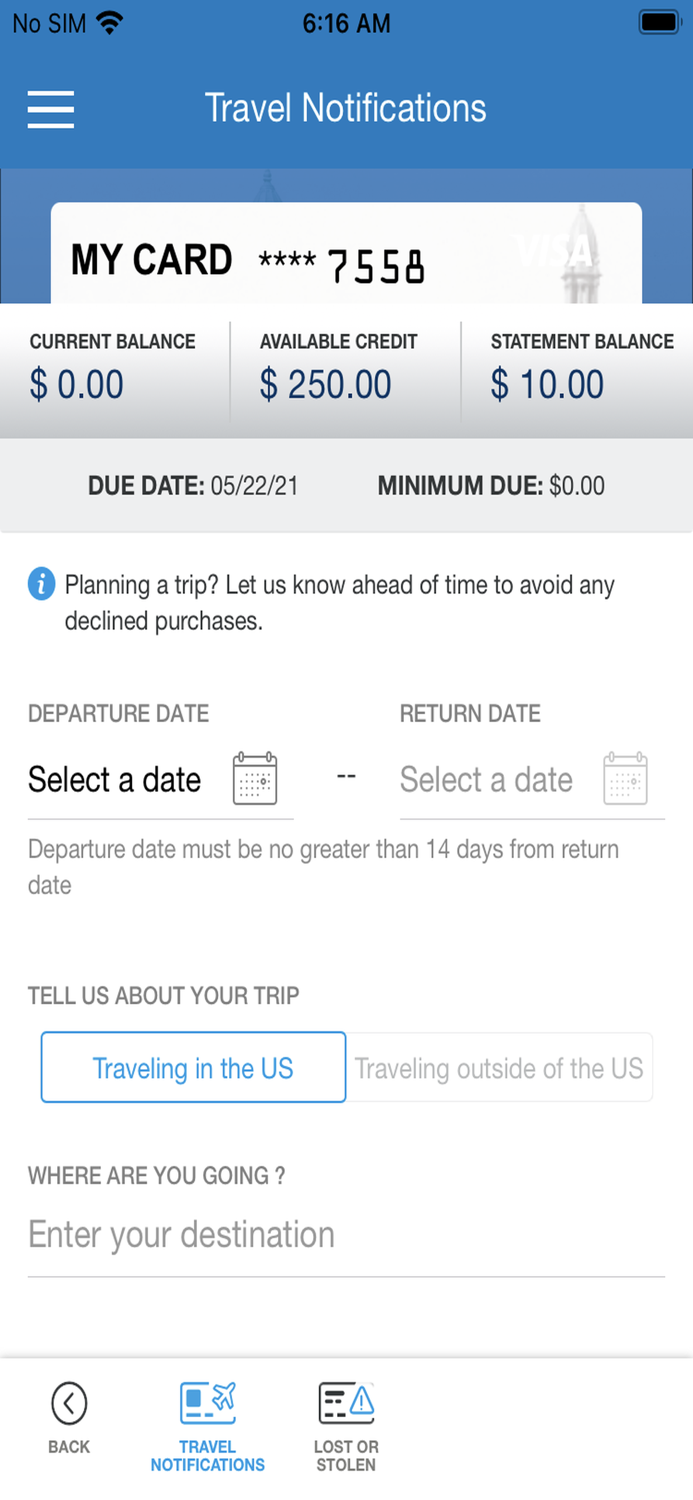
Task: Tap the Current Balance amount
Action: pyautogui.click(x=77, y=385)
